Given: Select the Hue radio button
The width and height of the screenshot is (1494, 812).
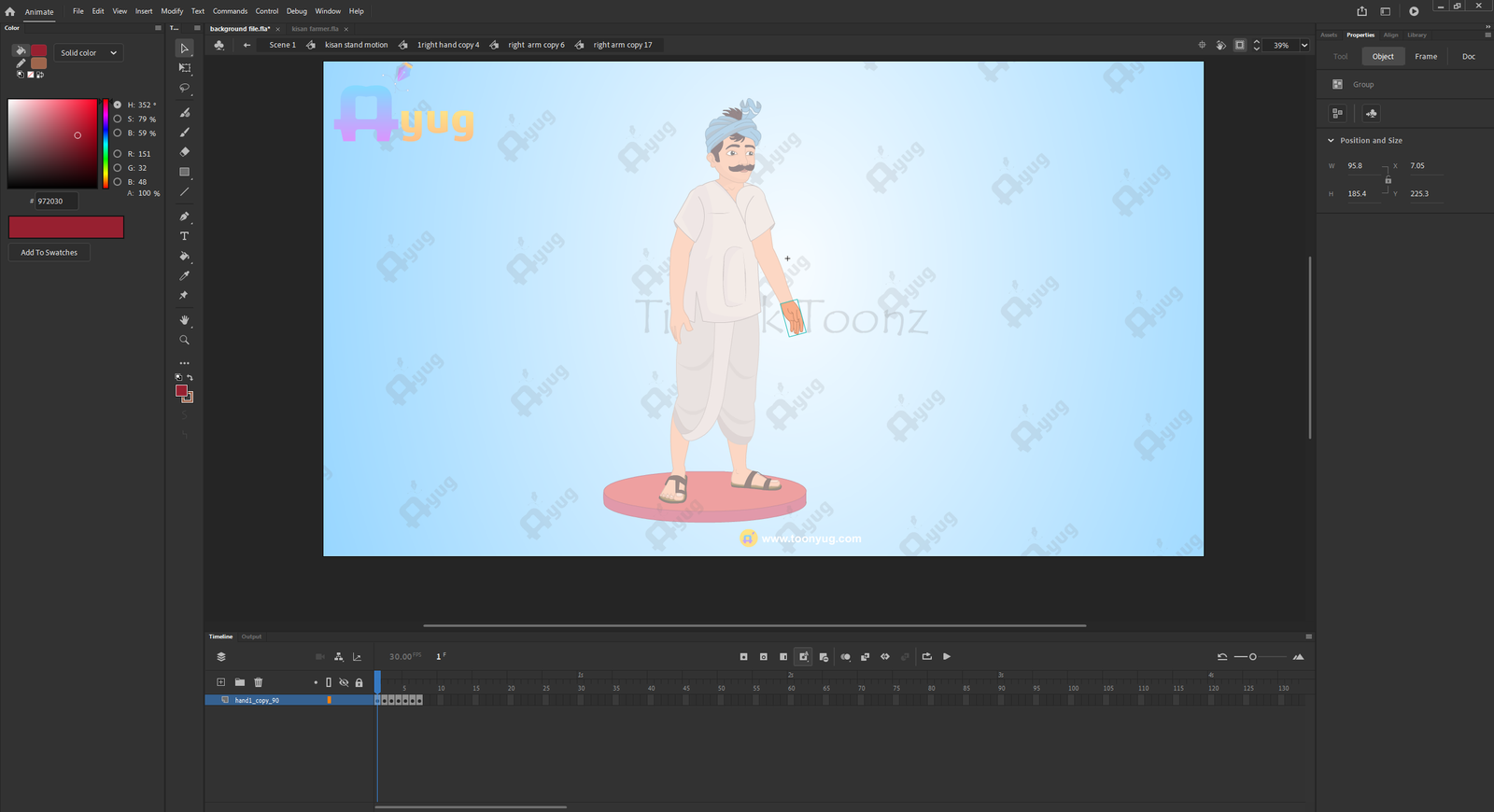Looking at the screenshot, I should (x=118, y=105).
